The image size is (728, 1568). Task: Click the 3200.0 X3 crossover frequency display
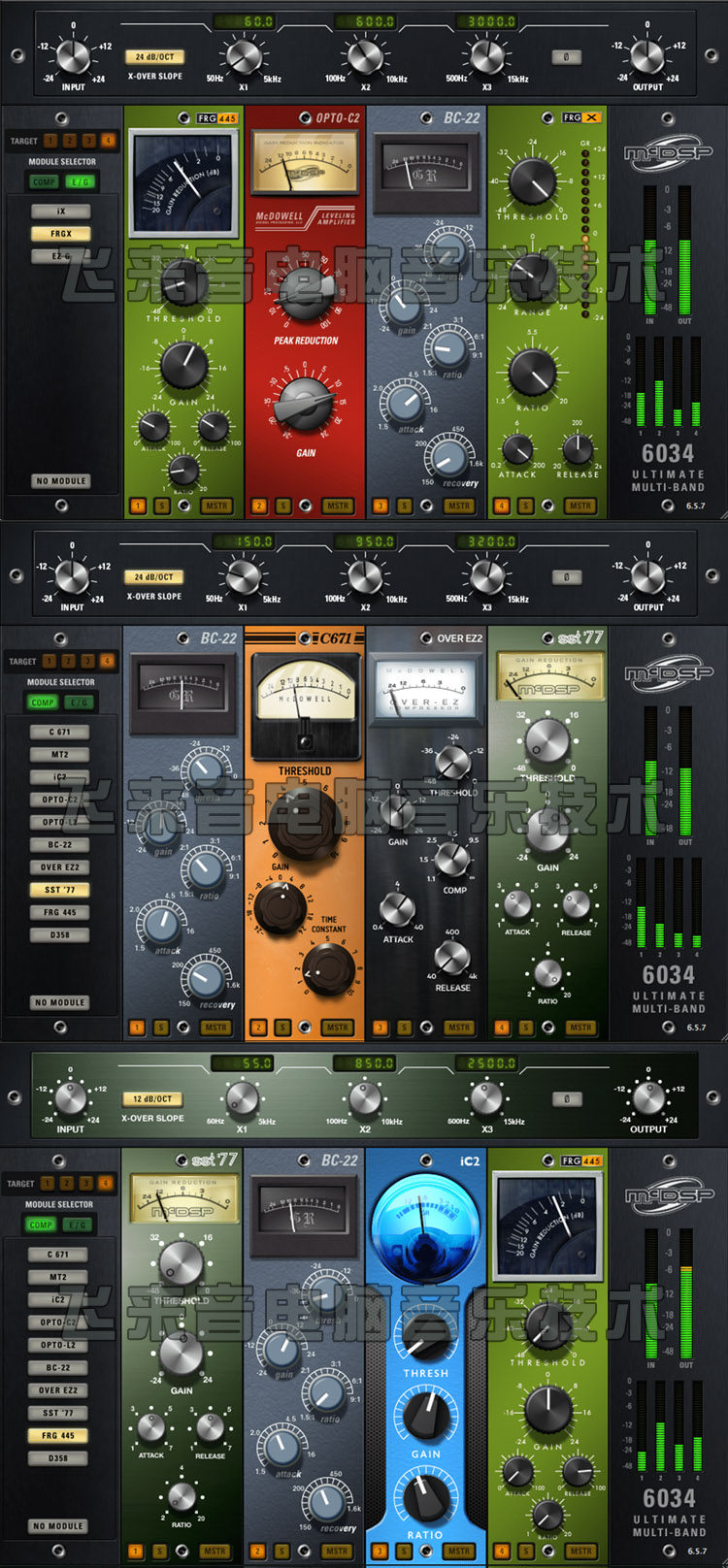point(487,540)
